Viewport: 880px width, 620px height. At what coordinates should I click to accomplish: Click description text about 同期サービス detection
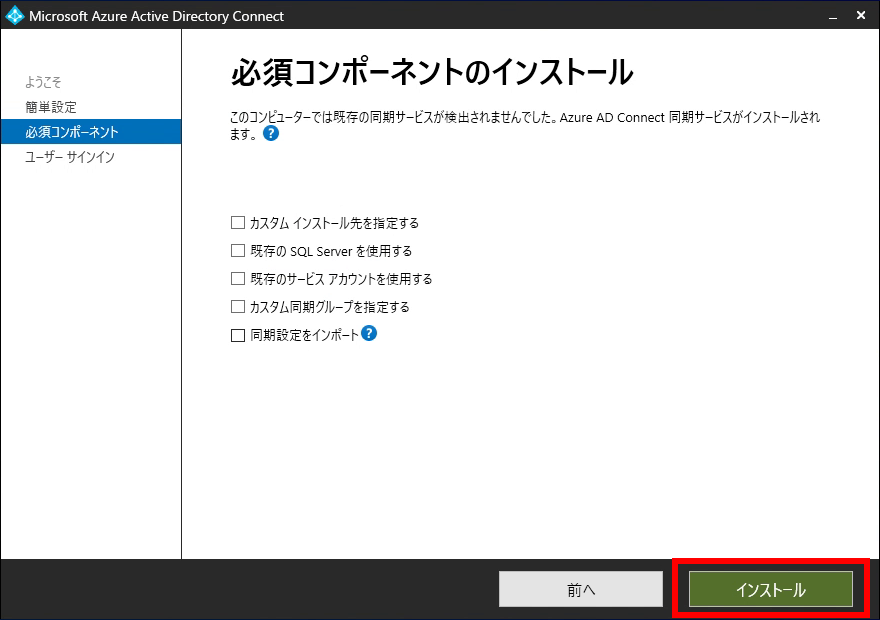coord(525,125)
